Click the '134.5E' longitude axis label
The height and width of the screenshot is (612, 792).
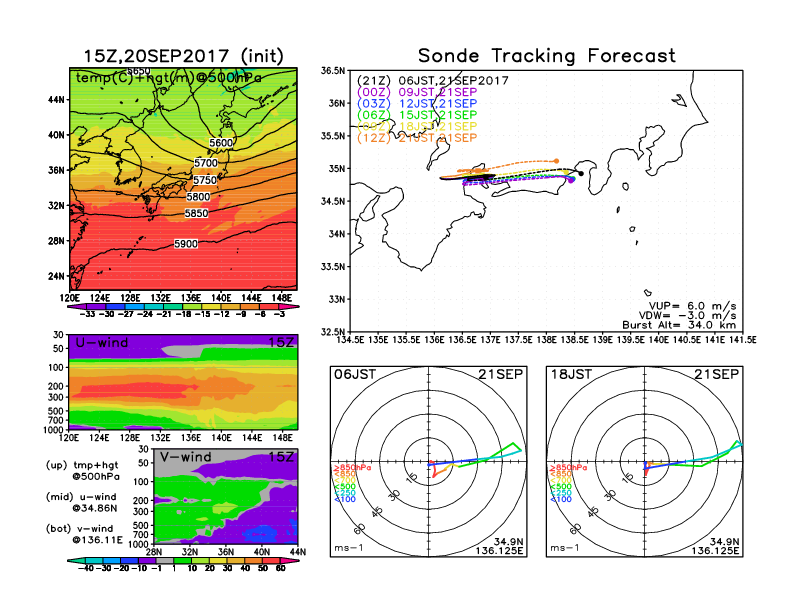click(350, 340)
